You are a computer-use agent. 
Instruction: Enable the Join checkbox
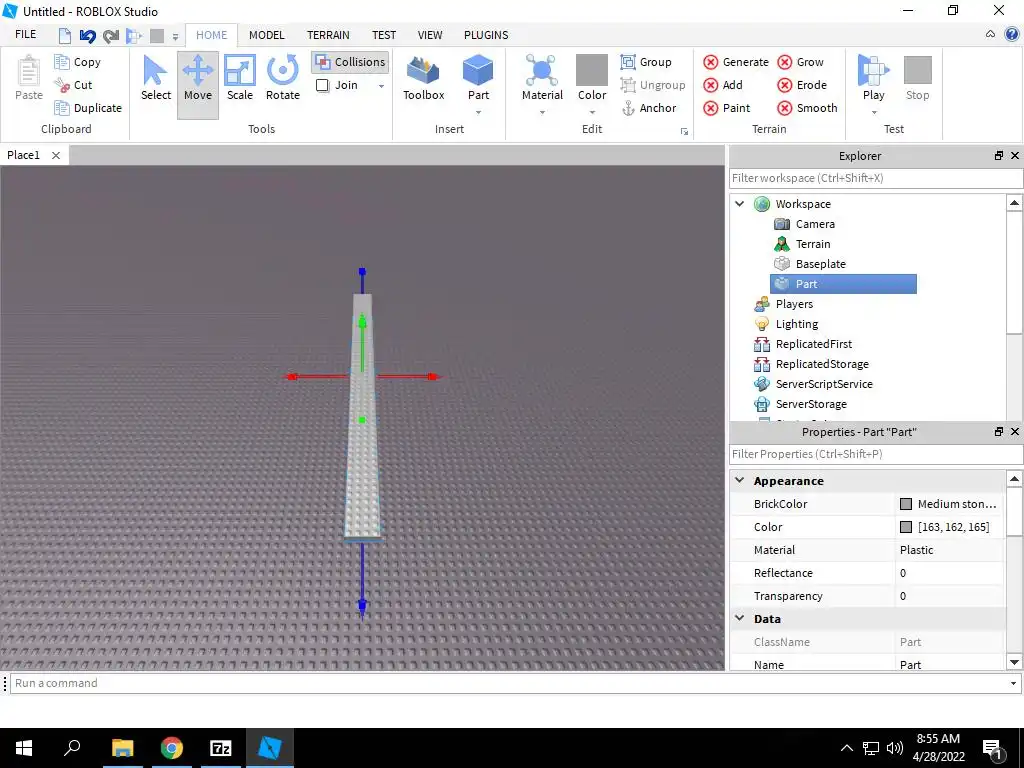[322, 85]
